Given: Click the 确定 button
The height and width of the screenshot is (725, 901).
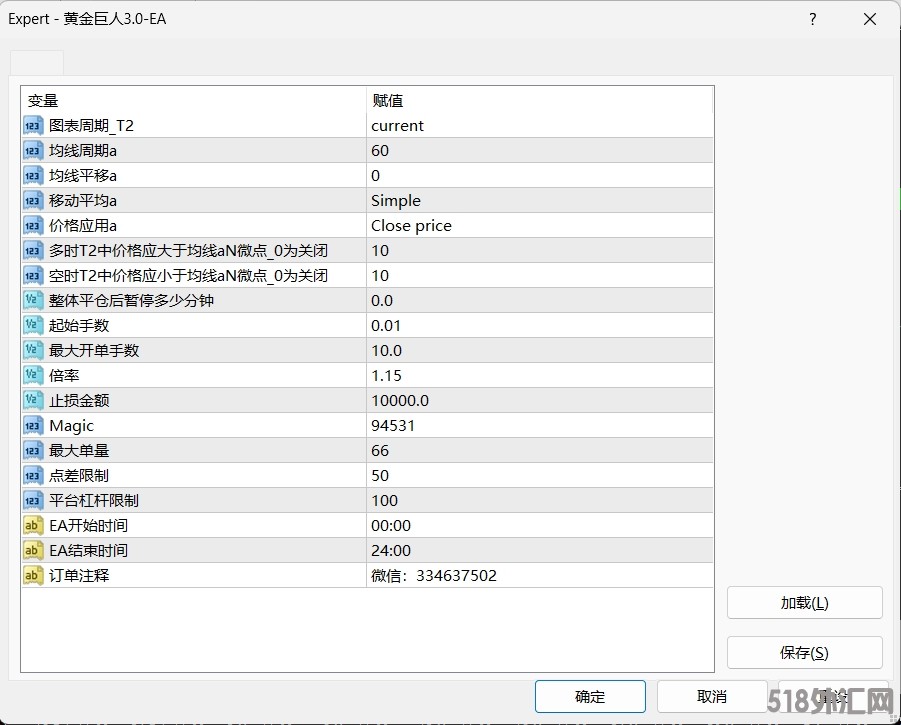Looking at the screenshot, I should [x=590, y=697].
